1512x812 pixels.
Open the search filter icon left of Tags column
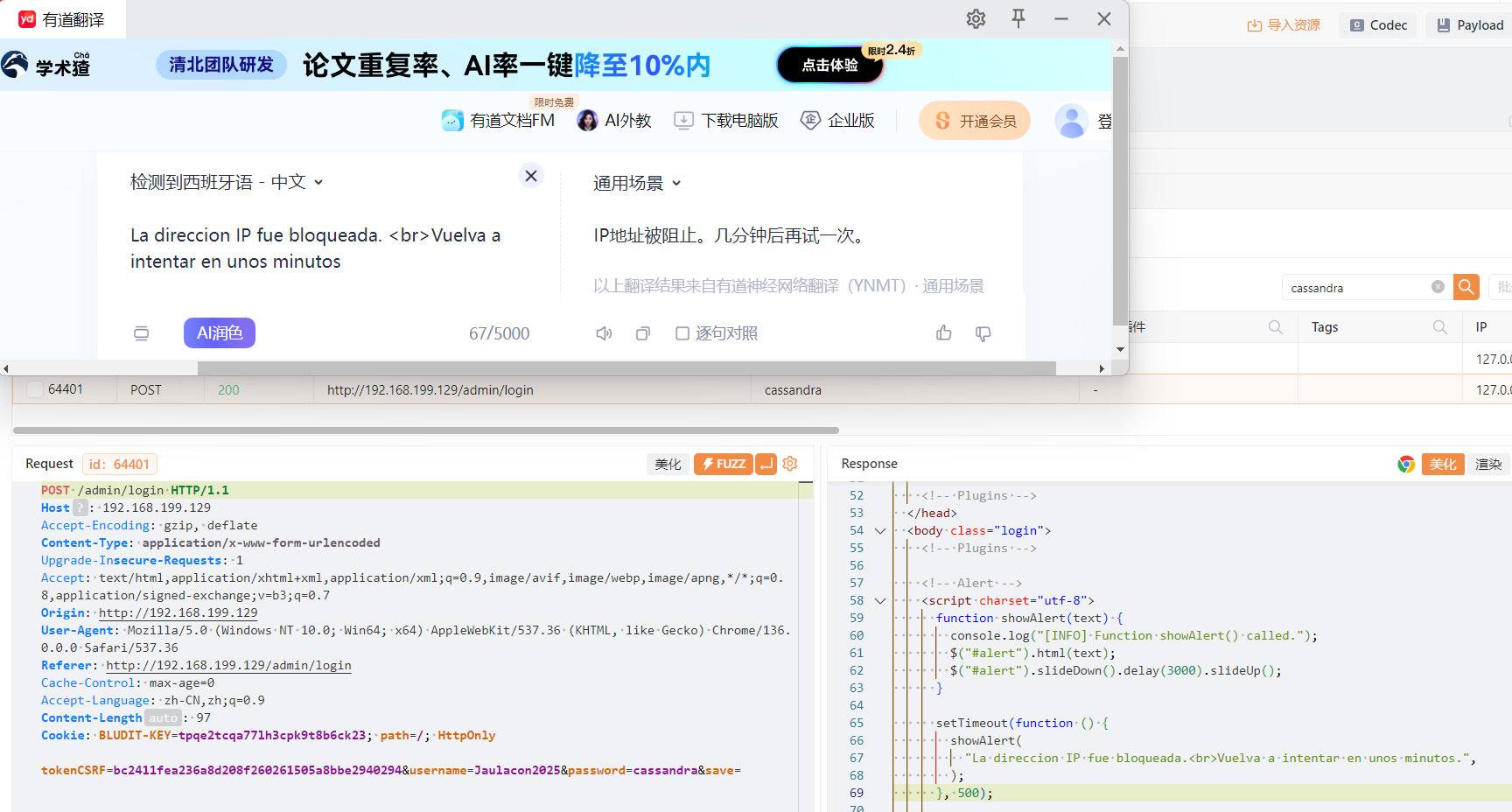tap(1275, 327)
